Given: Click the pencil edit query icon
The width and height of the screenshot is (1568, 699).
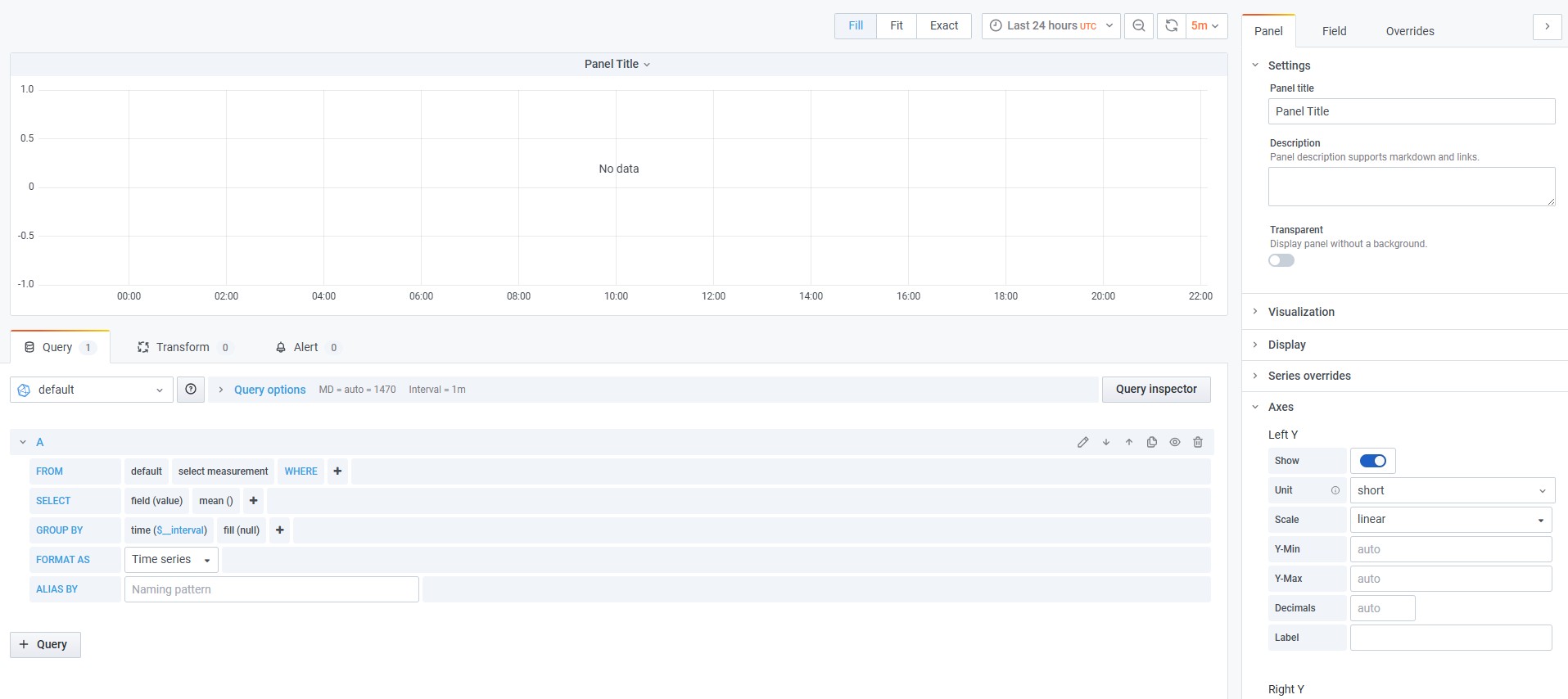Looking at the screenshot, I should 1082,442.
